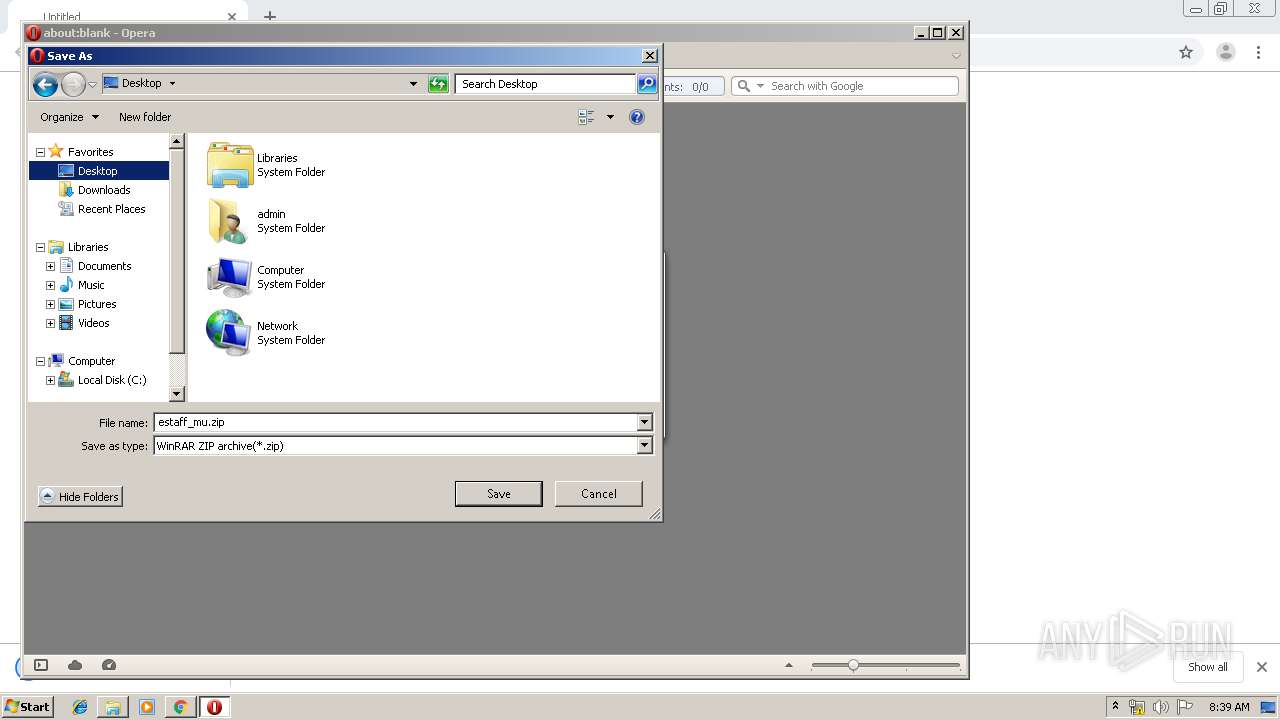
Task: Select the Computer System Folder item
Action: click(266, 277)
